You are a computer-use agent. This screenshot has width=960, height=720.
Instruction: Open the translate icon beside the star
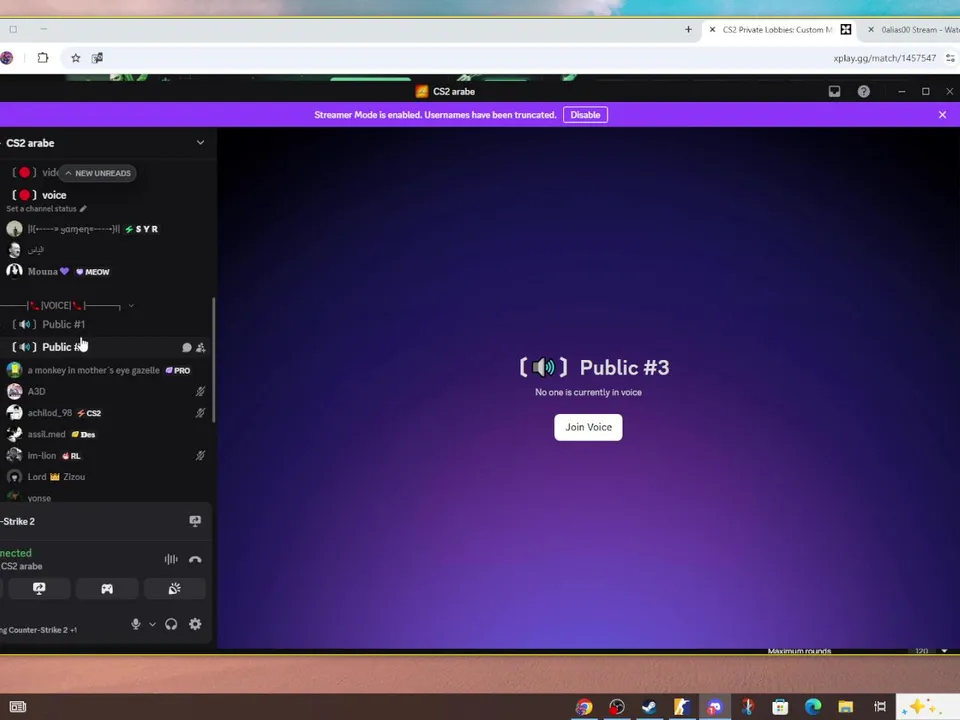coord(97,58)
